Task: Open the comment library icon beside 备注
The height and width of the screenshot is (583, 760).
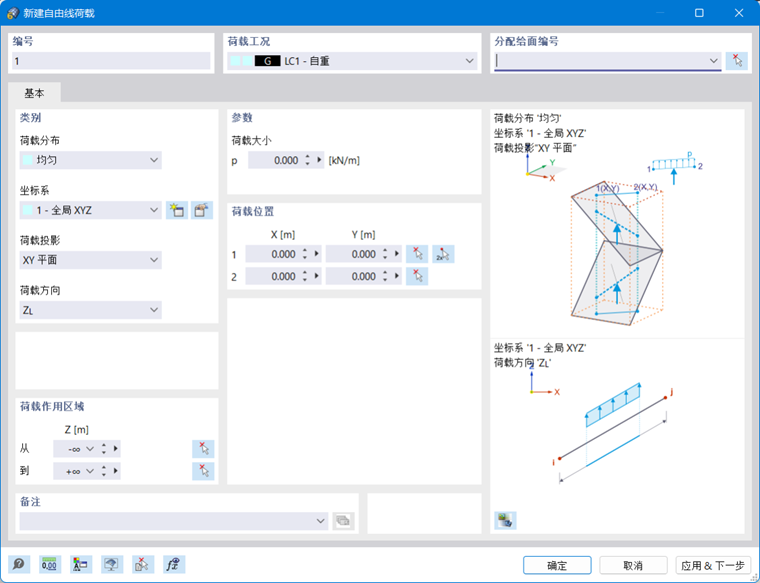Action: (x=343, y=521)
